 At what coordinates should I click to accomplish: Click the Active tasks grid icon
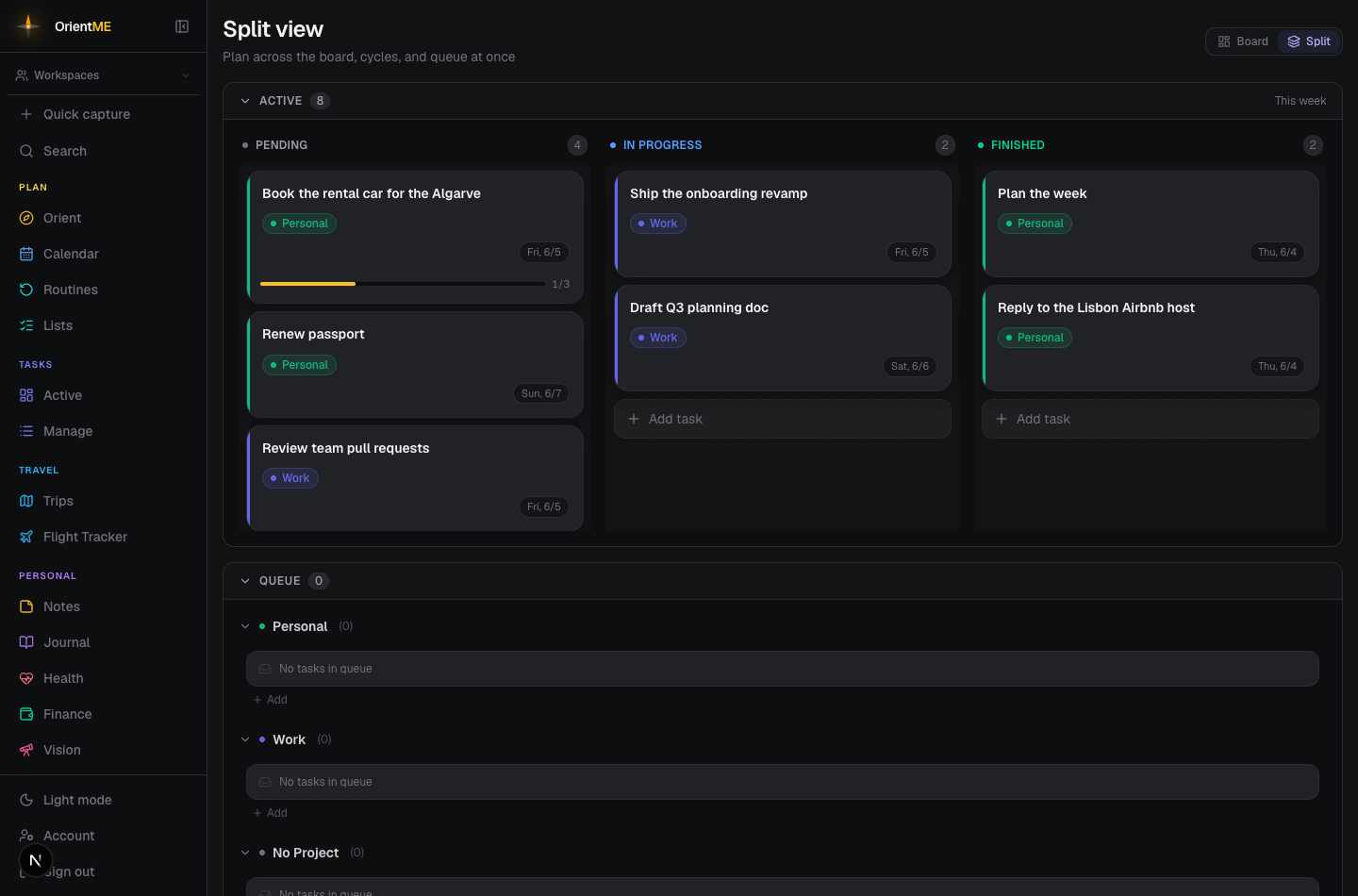(x=26, y=395)
